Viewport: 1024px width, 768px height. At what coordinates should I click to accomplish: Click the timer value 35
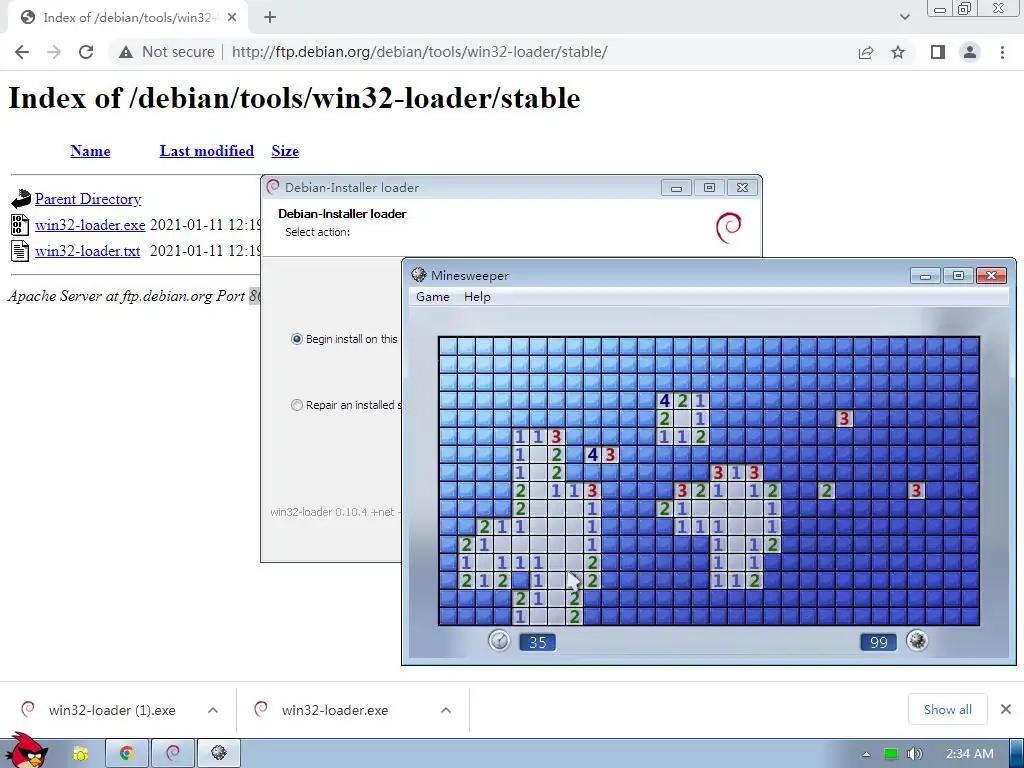(x=537, y=643)
